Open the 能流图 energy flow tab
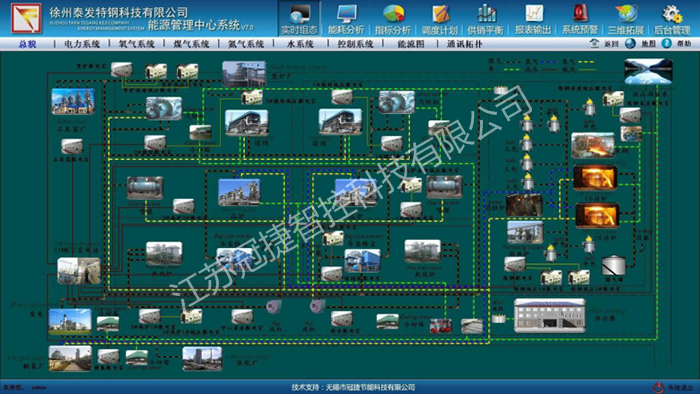This screenshot has width=700, height=394. [411, 44]
